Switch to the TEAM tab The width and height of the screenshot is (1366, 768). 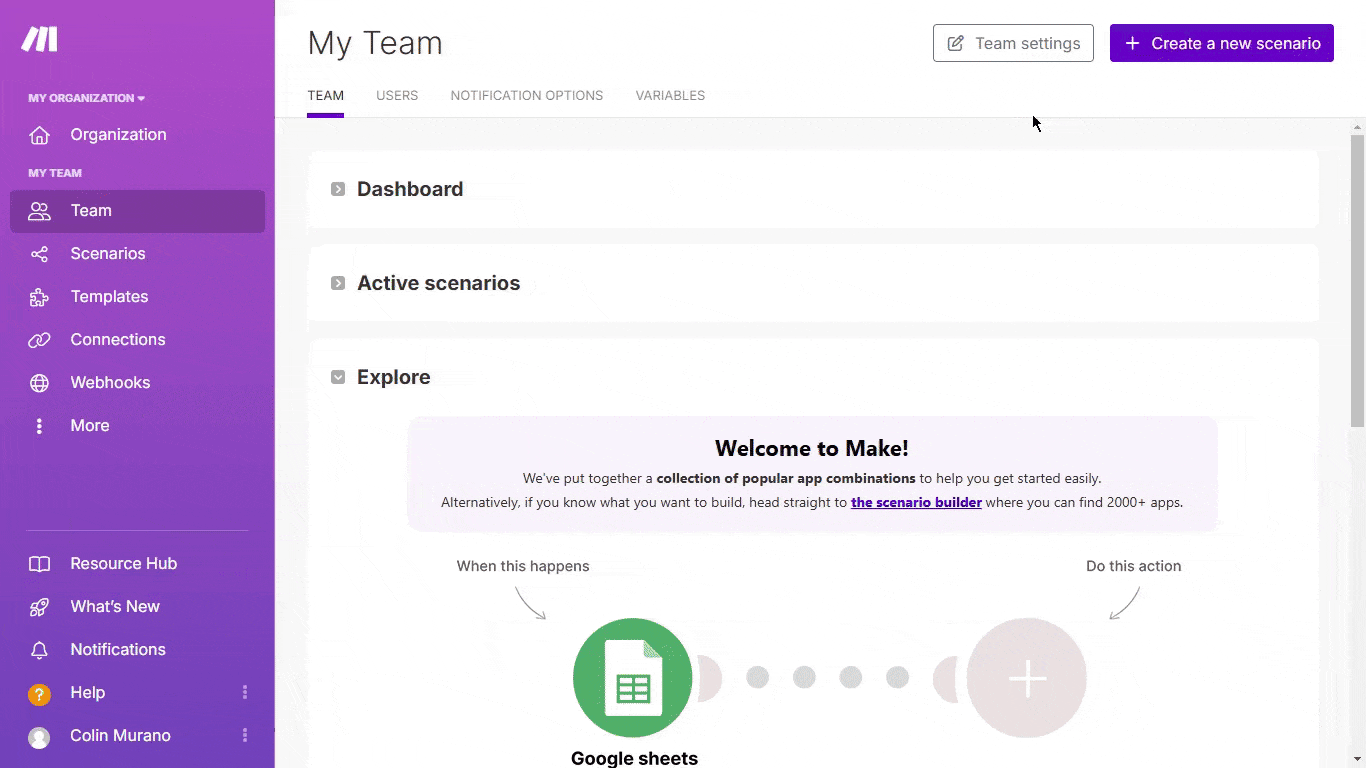coord(325,96)
